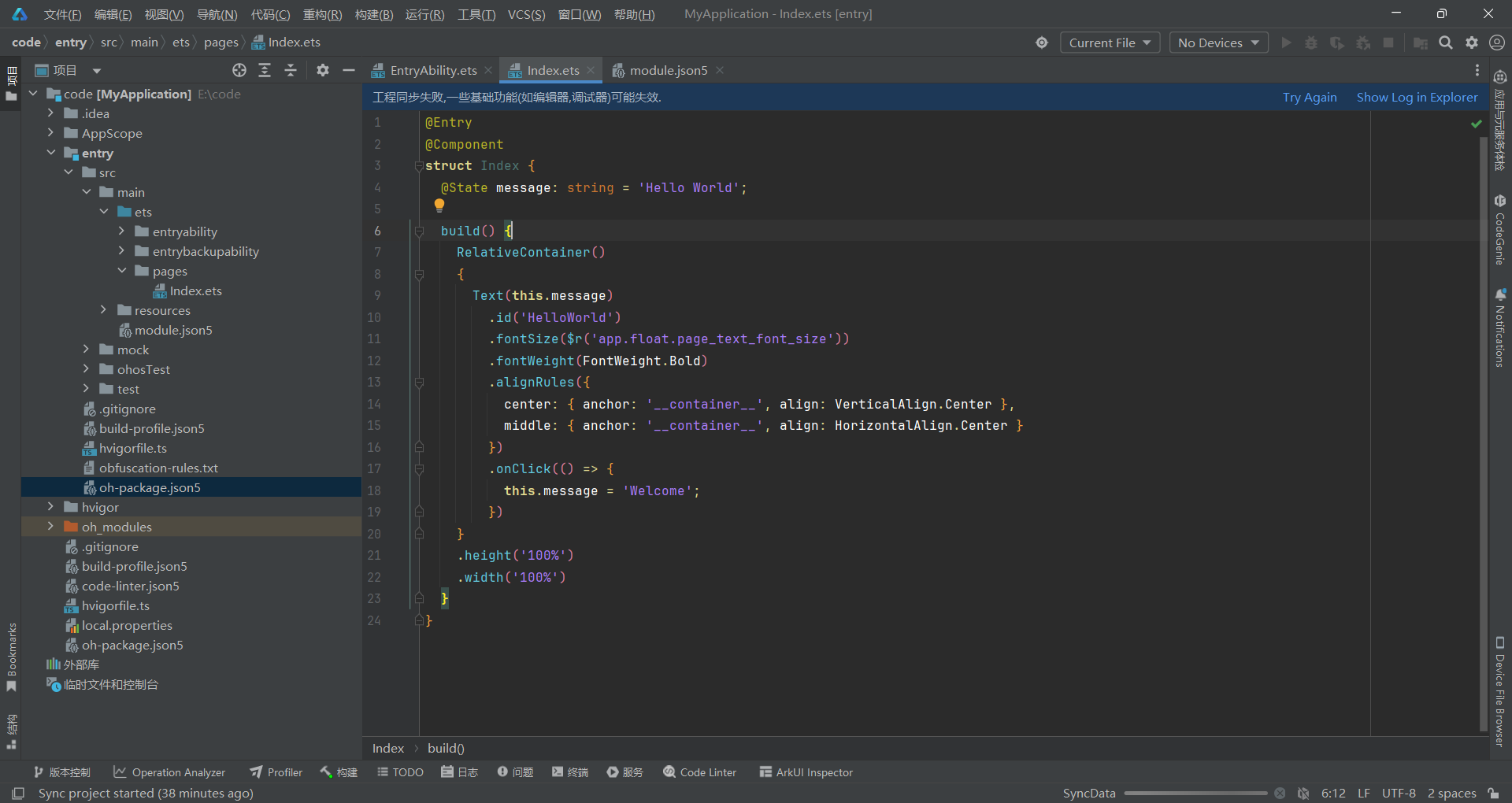This screenshot has height=803, width=1512.
Task: Open 构建(B) menu
Action: point(374,14)
